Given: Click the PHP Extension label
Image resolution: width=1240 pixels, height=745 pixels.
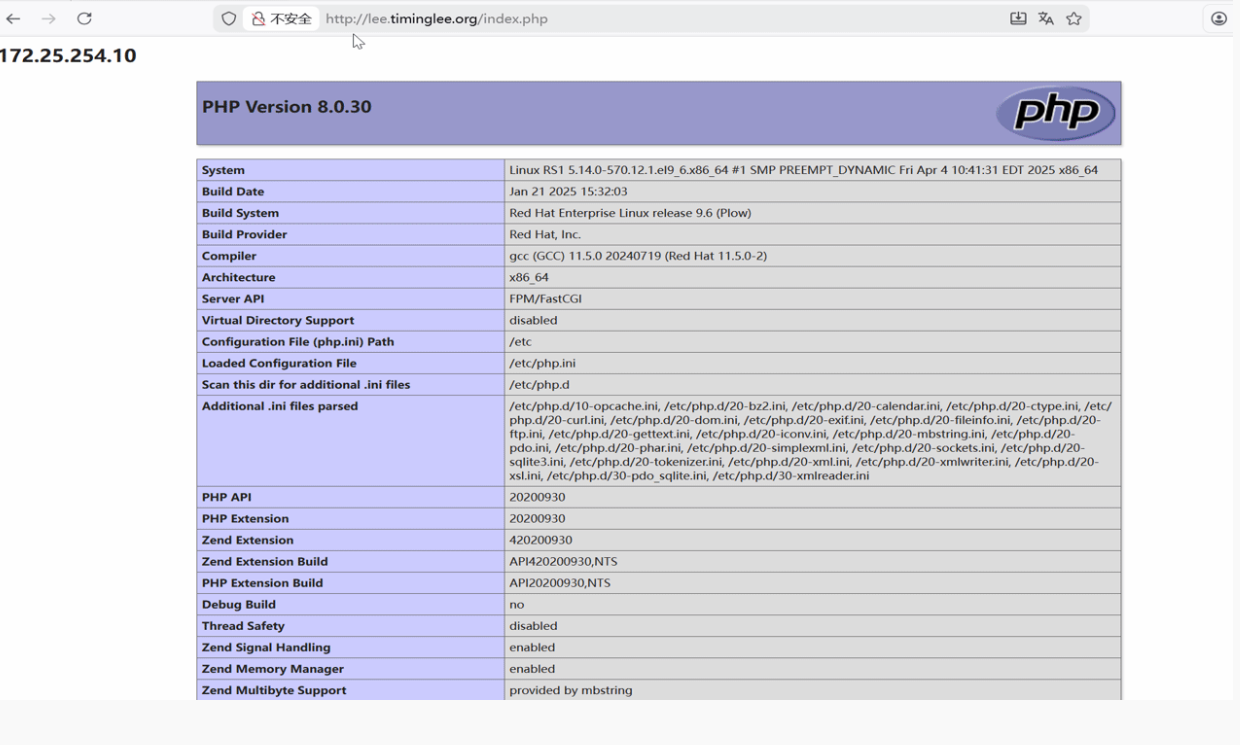Looking at the screenshot, I should point(245,519).
